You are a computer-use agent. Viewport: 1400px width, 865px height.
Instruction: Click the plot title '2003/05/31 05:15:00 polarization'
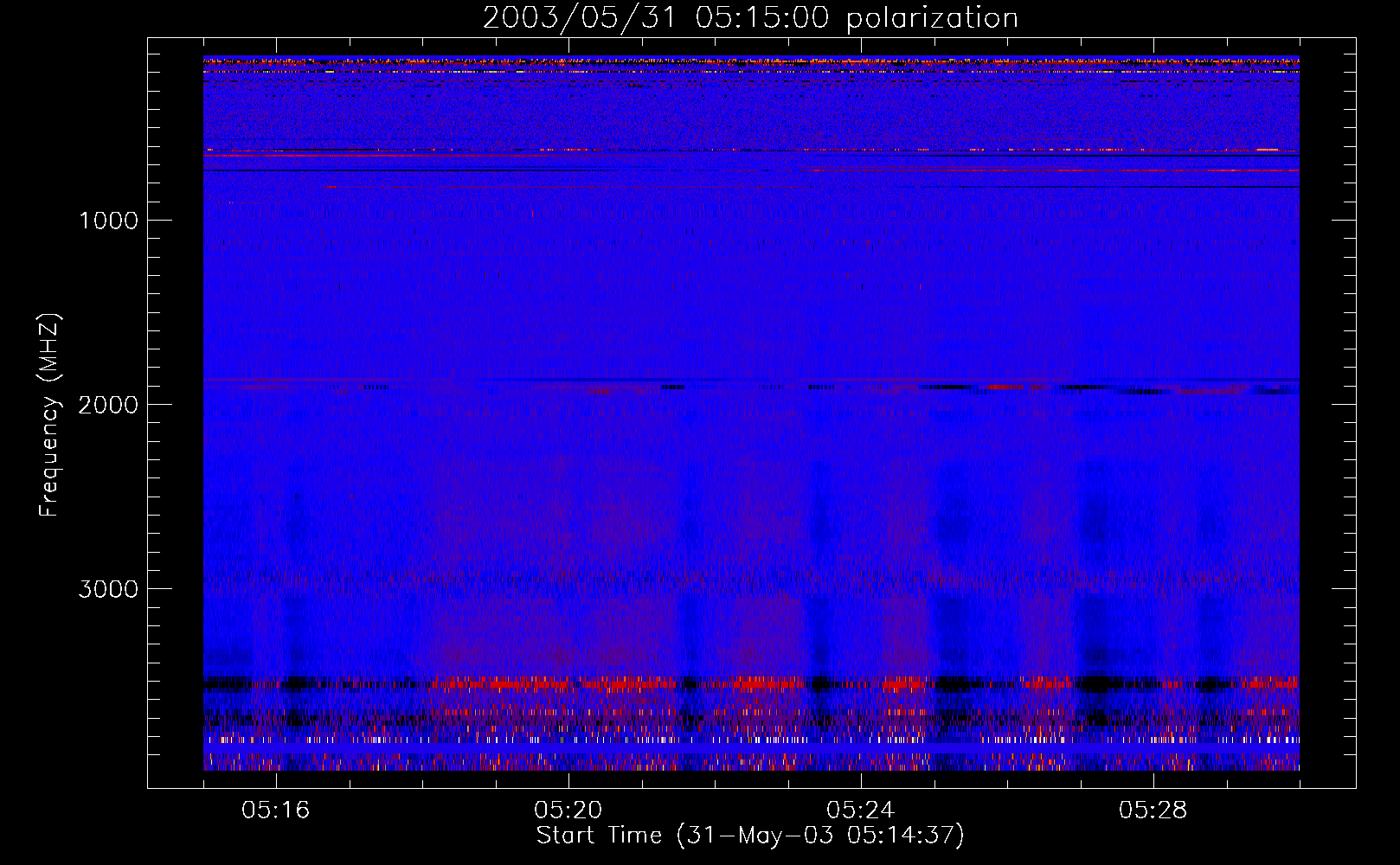(750, 18)
